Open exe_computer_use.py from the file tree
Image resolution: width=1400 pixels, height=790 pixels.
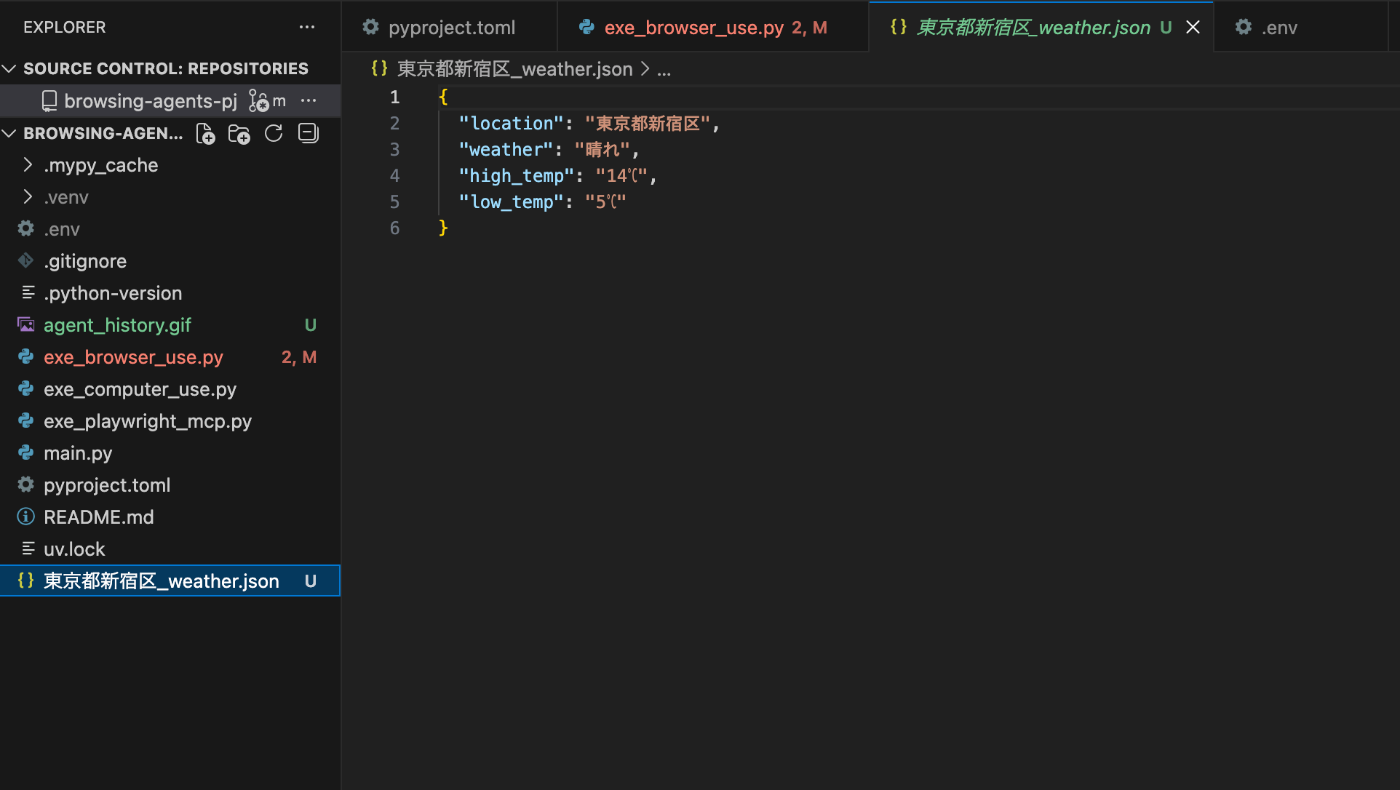pyautogui.click(x=140, y=389)
